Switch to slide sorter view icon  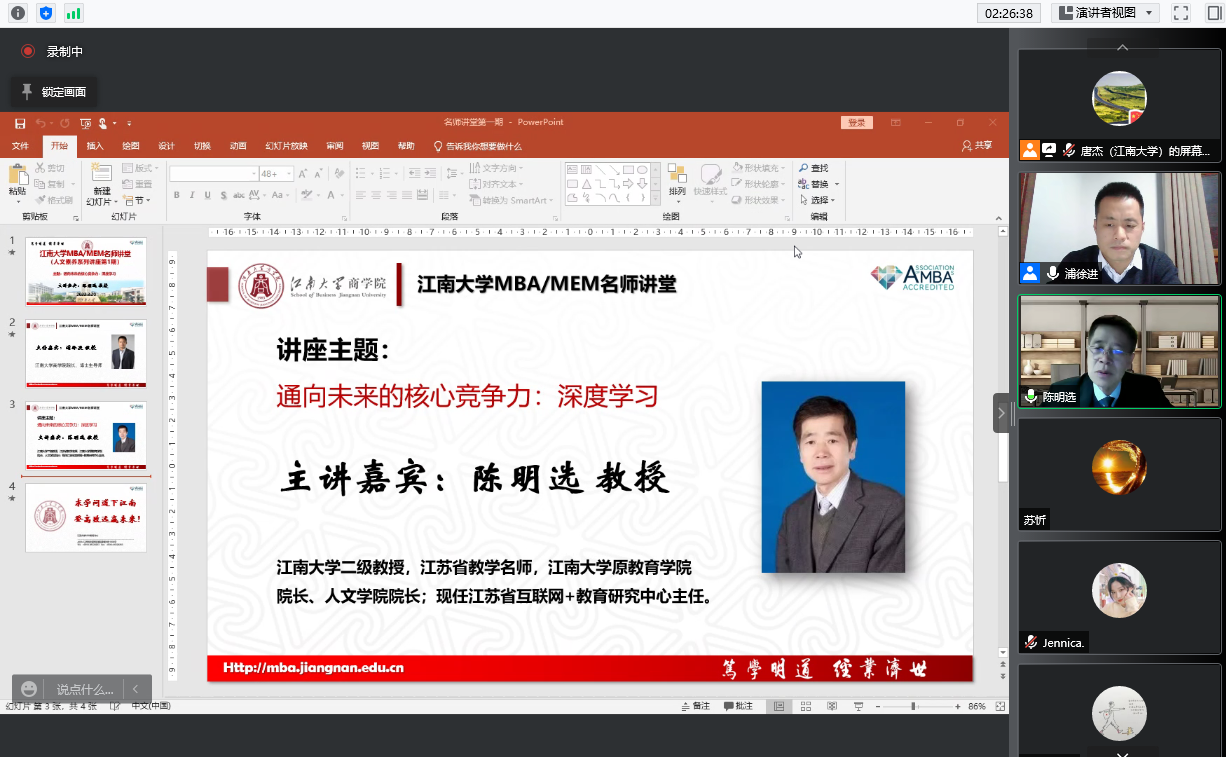pyautogui.click(x=805, y=706)
